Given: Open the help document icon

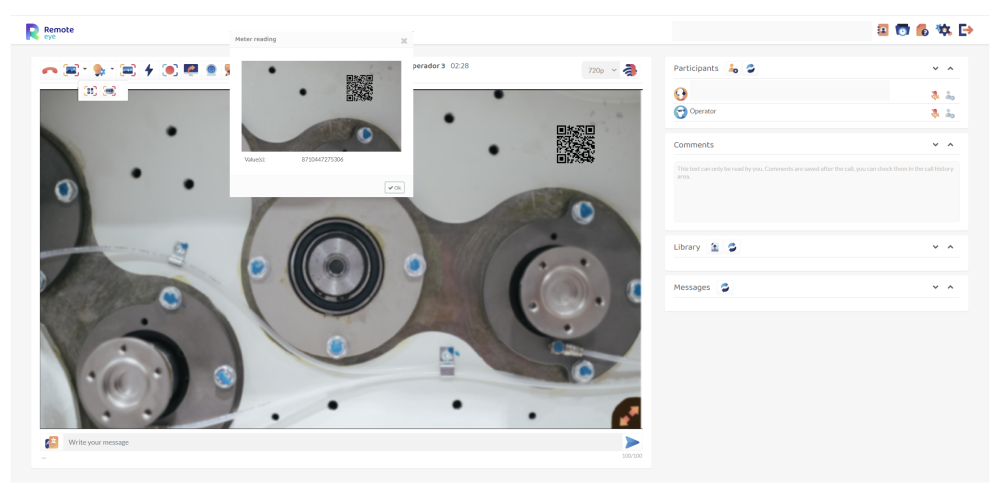Looking at the screenshot, I should click(x=922, y=30).
